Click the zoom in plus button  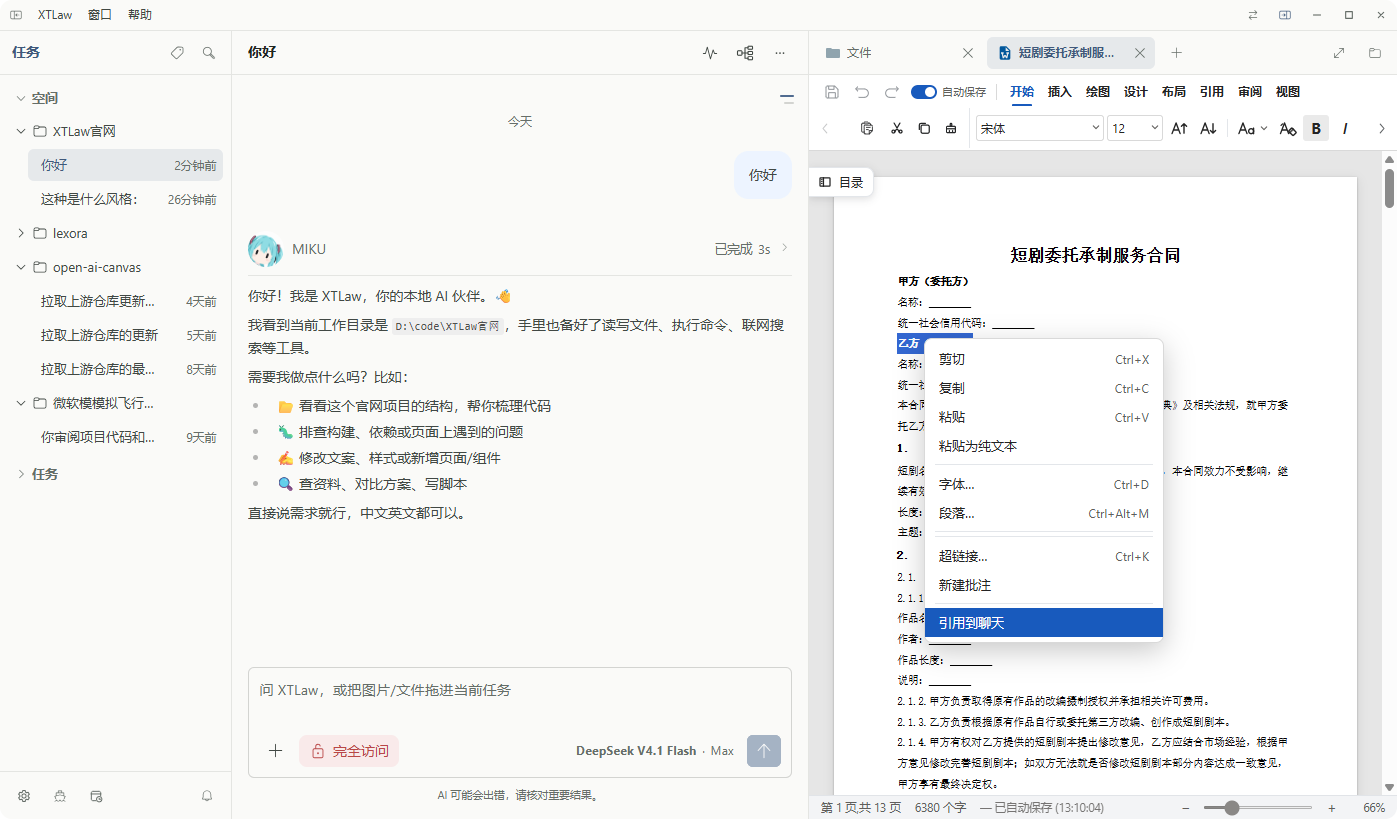click(x=1331, y=807)
